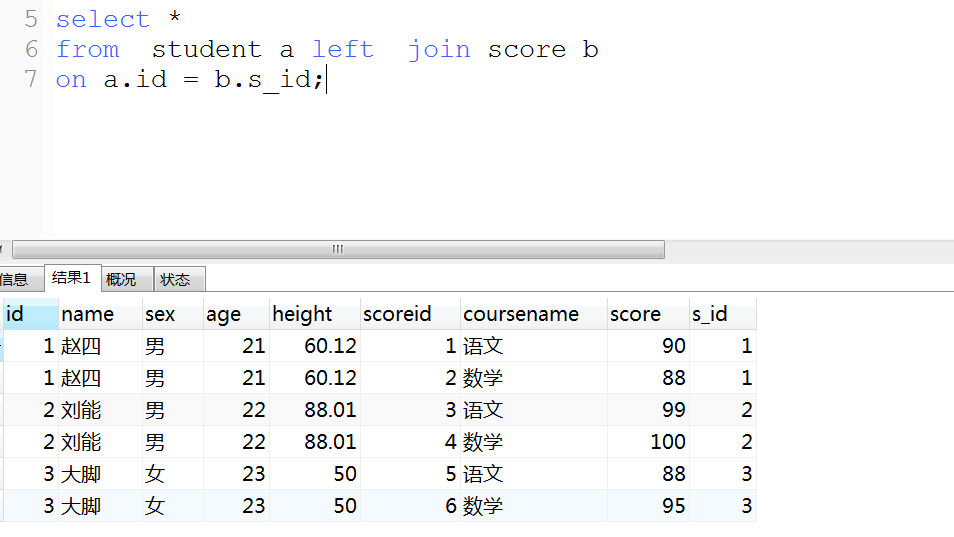Click the 'select' keyword on line 5
The width and height of the screenshot is (954, 537).
(103, 19)
